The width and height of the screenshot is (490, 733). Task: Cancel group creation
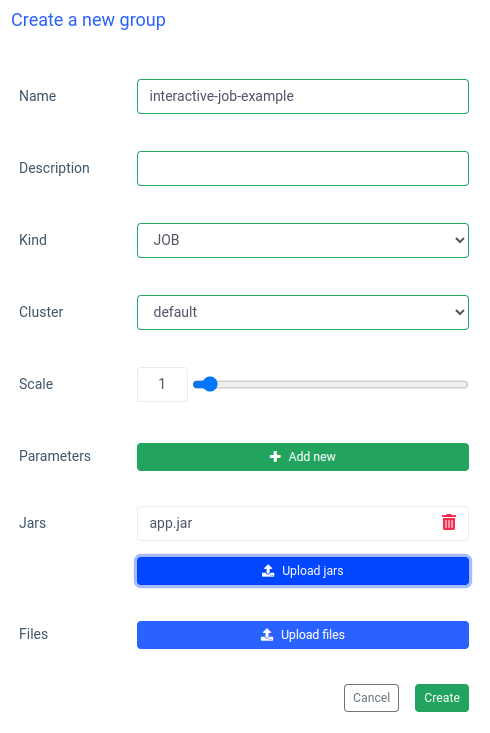tap(371, 698)
